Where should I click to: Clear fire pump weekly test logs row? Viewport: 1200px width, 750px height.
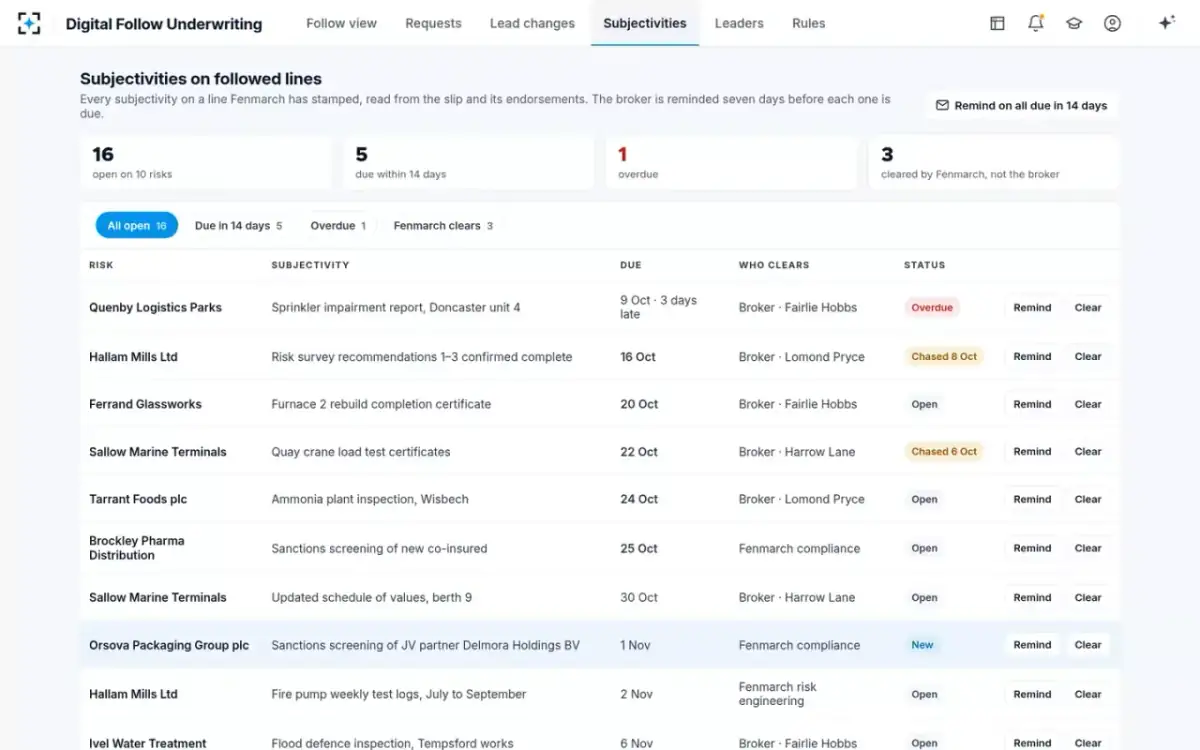click(x=1088, y=695)
